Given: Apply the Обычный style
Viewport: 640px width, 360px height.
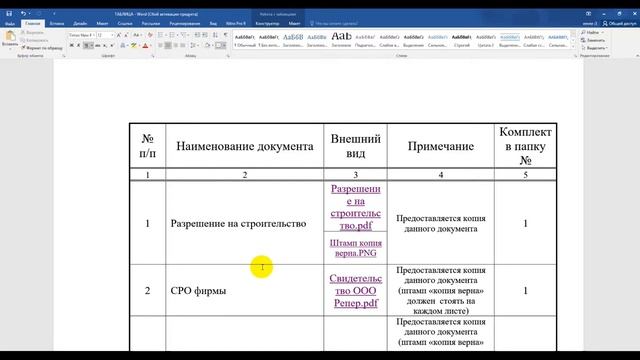Looking at the screenshot, I should 245,40.
